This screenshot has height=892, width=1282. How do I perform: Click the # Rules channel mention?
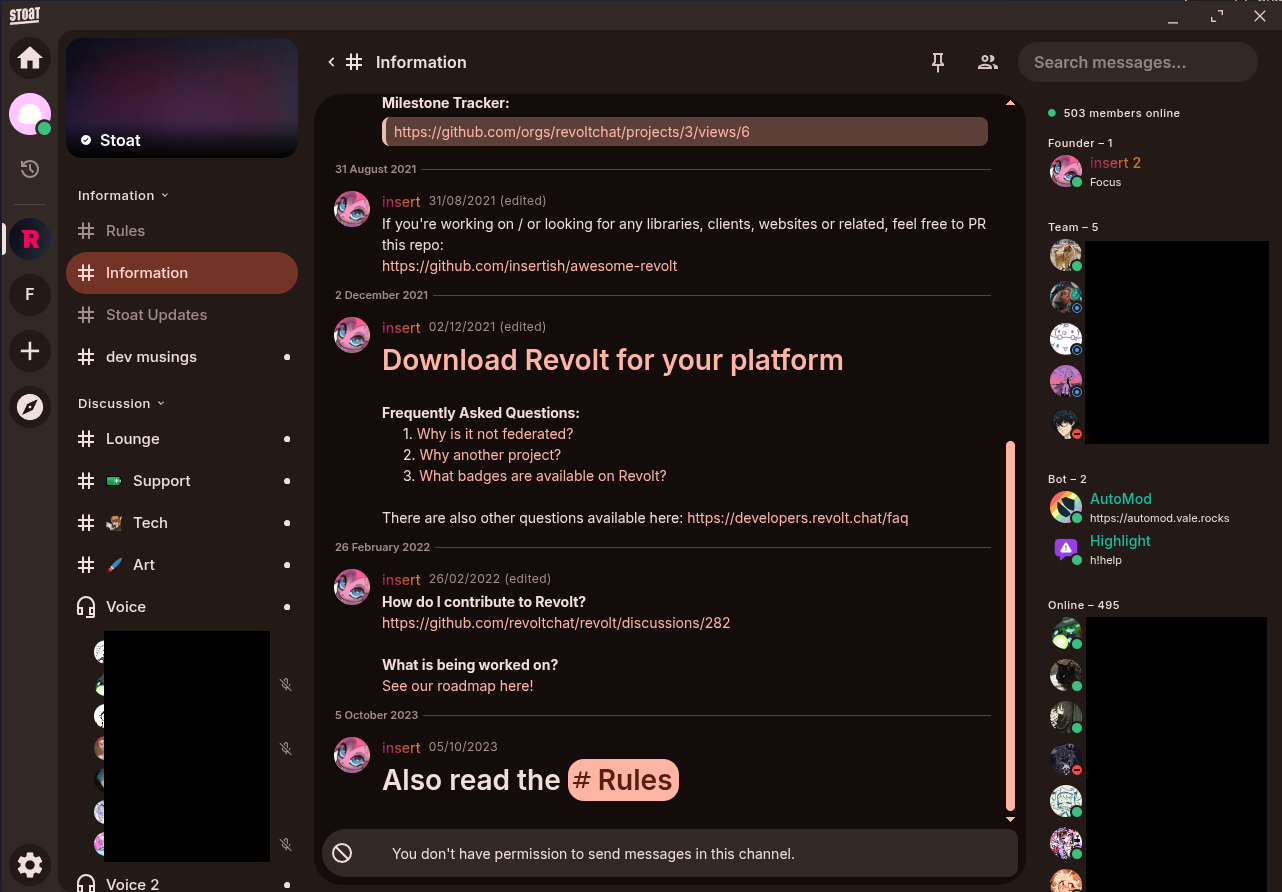[623, 780]
